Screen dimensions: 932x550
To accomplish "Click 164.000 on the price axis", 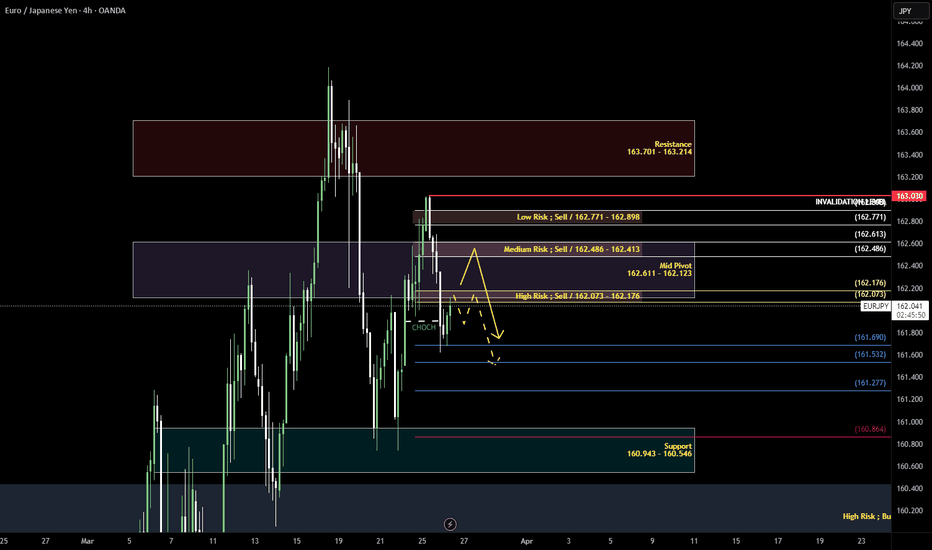I will pyautogui.click(x=909, y=88).
